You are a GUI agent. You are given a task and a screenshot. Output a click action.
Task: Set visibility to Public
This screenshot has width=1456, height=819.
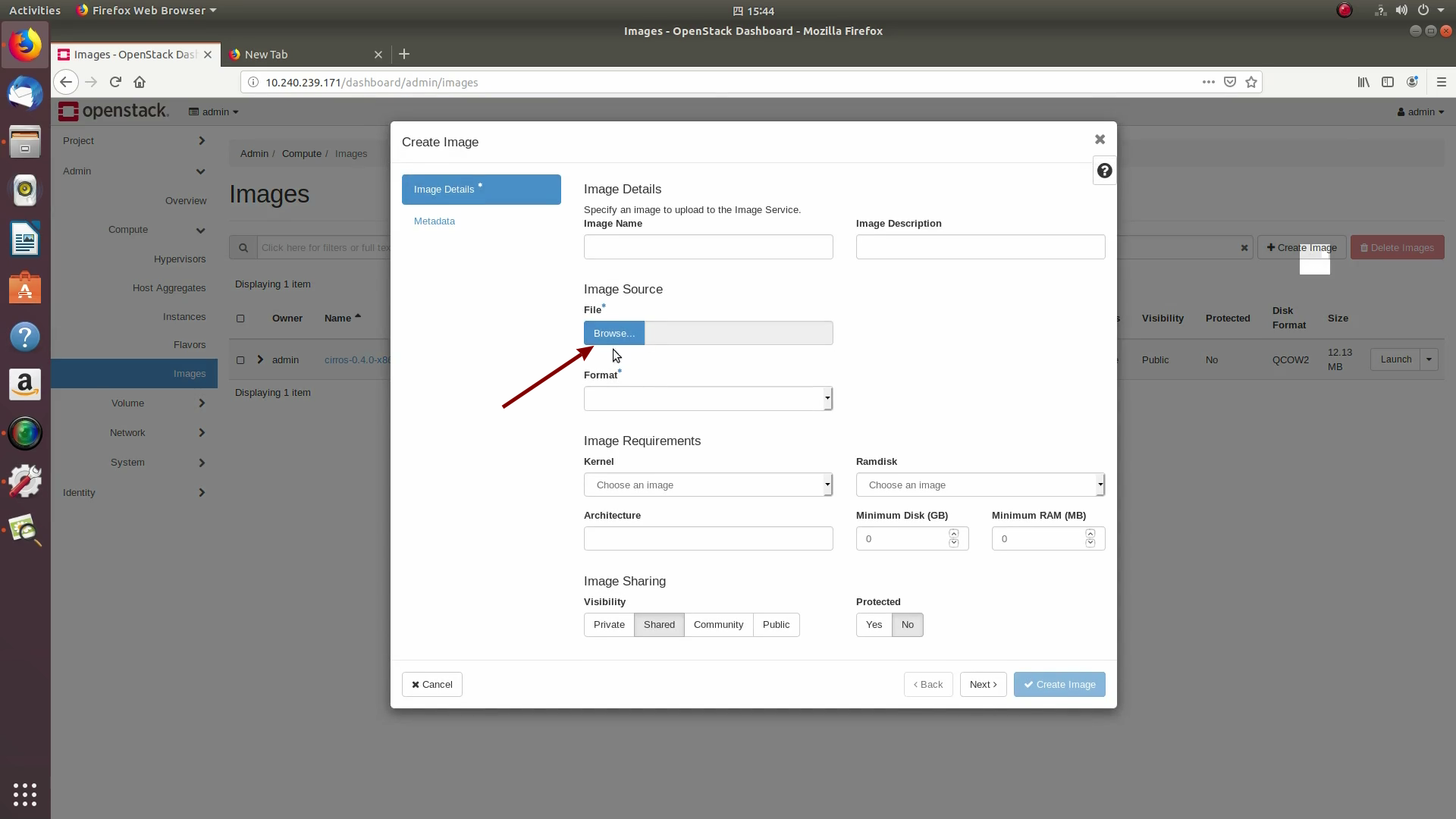(x=776, y=625)
